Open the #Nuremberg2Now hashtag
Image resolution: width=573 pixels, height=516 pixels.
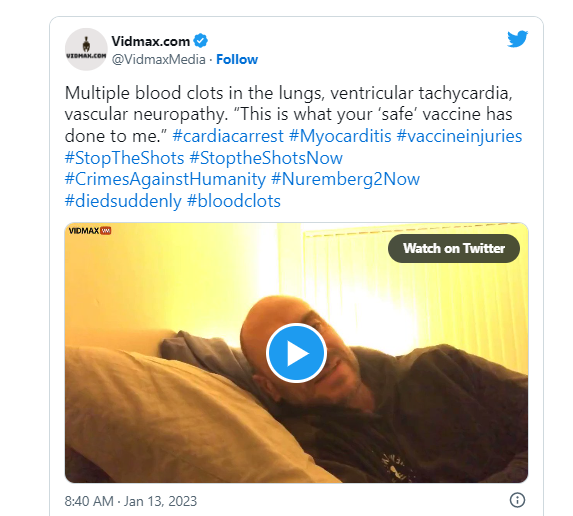coord(345,179)
